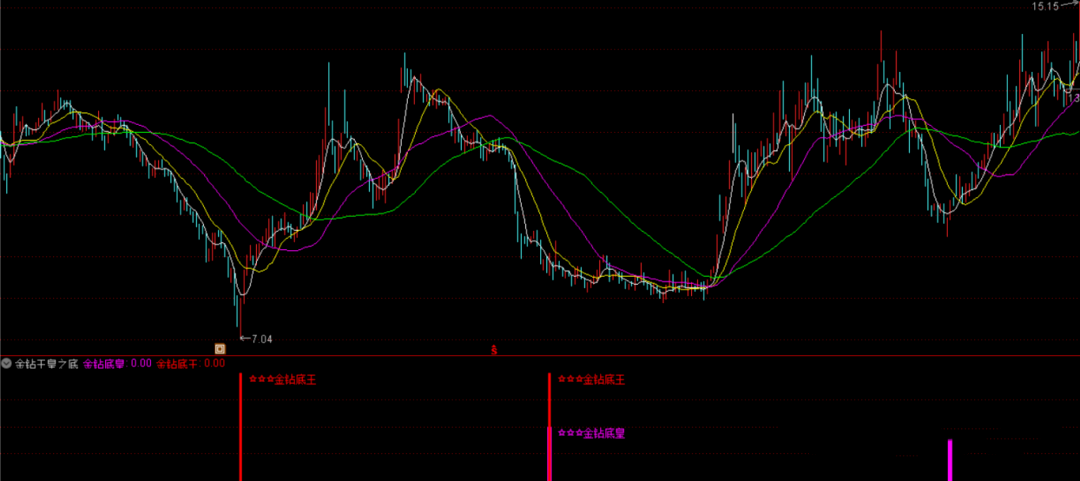Click the red $ marker icon on the axis
The width and height of the screenshot is (1080, 481).
tap(494, 350)
